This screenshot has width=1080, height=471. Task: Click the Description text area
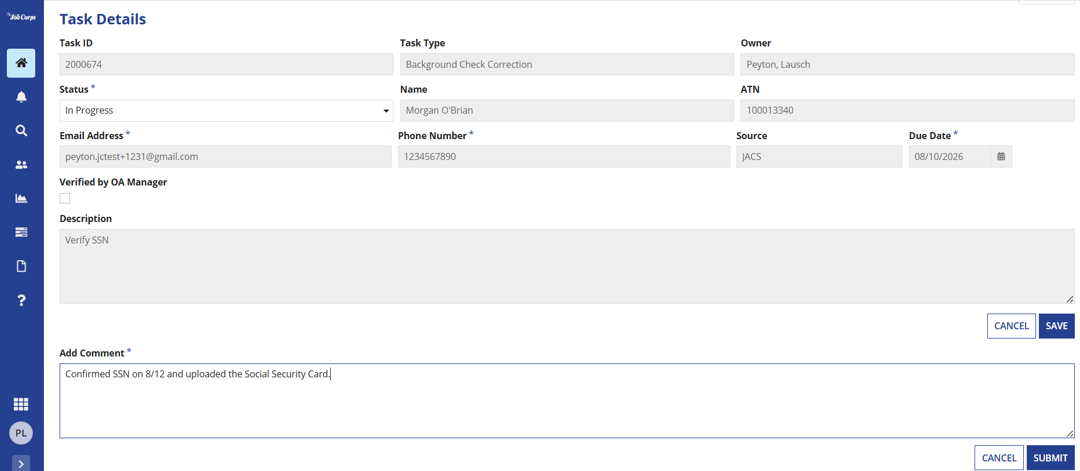pos(567,266)
